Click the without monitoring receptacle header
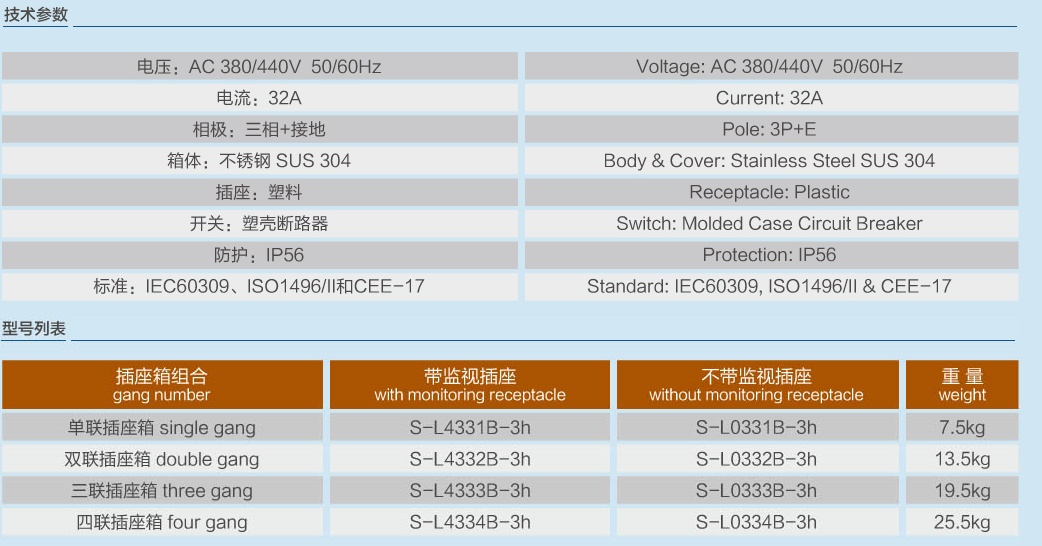 [x=758, y=385]
